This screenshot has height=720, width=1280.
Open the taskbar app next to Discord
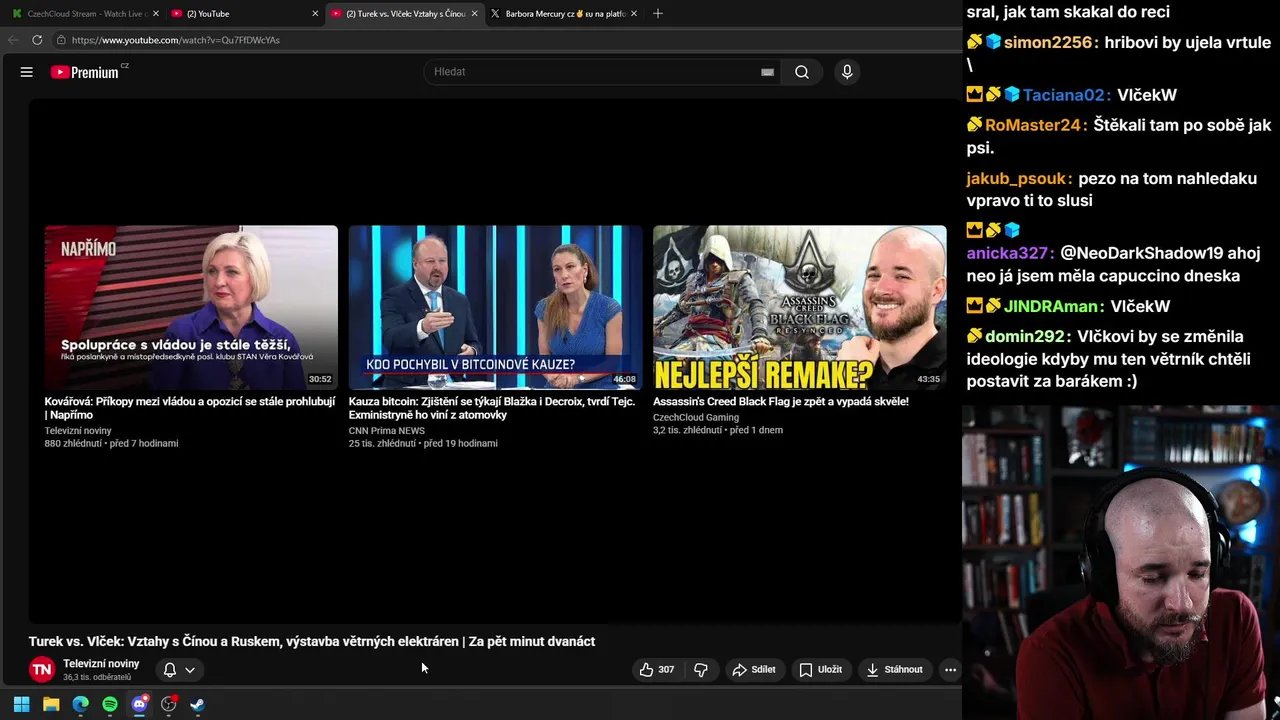[169, 704]
